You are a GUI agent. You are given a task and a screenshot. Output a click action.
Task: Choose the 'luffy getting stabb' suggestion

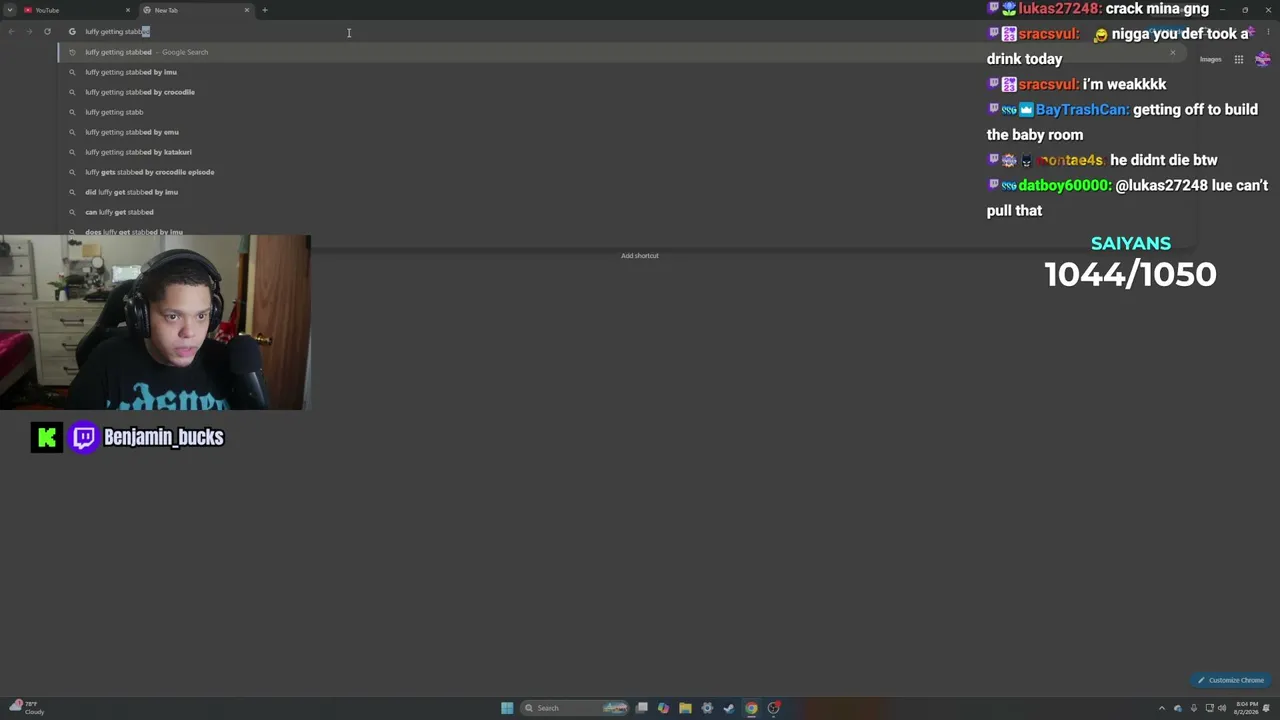[620, 112]
